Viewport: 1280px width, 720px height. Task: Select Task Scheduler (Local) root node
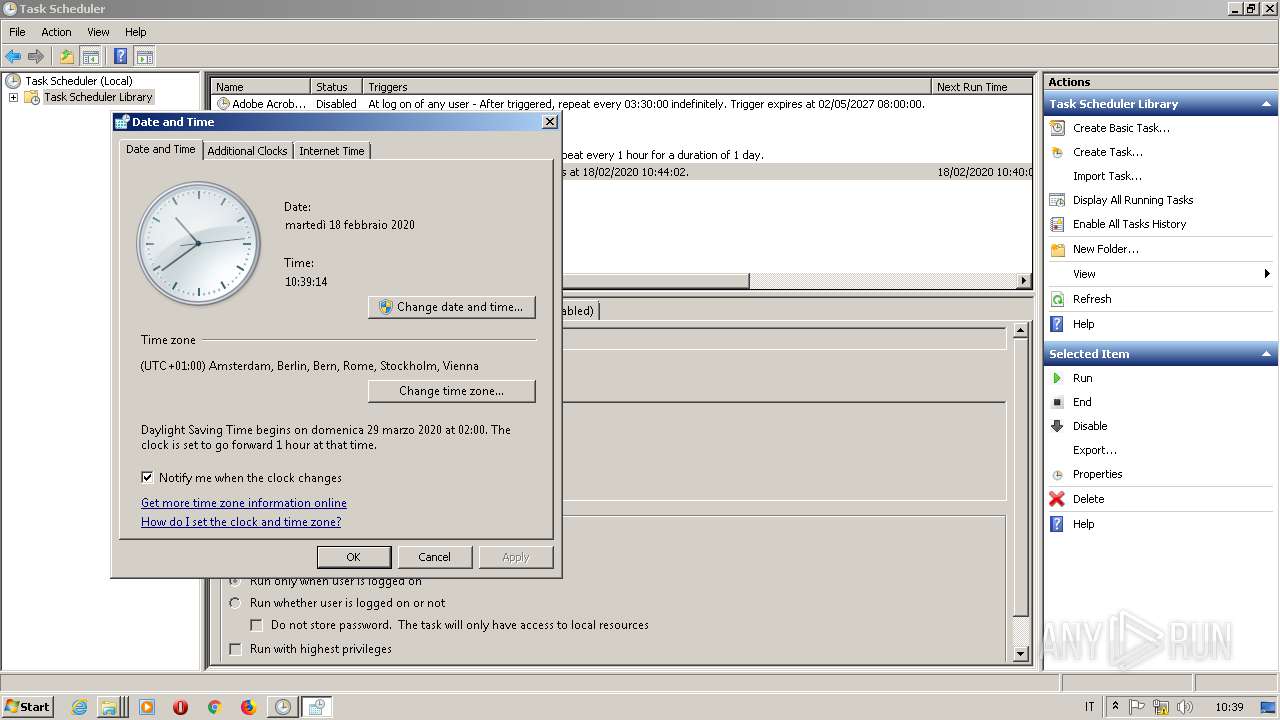[78, 81]
